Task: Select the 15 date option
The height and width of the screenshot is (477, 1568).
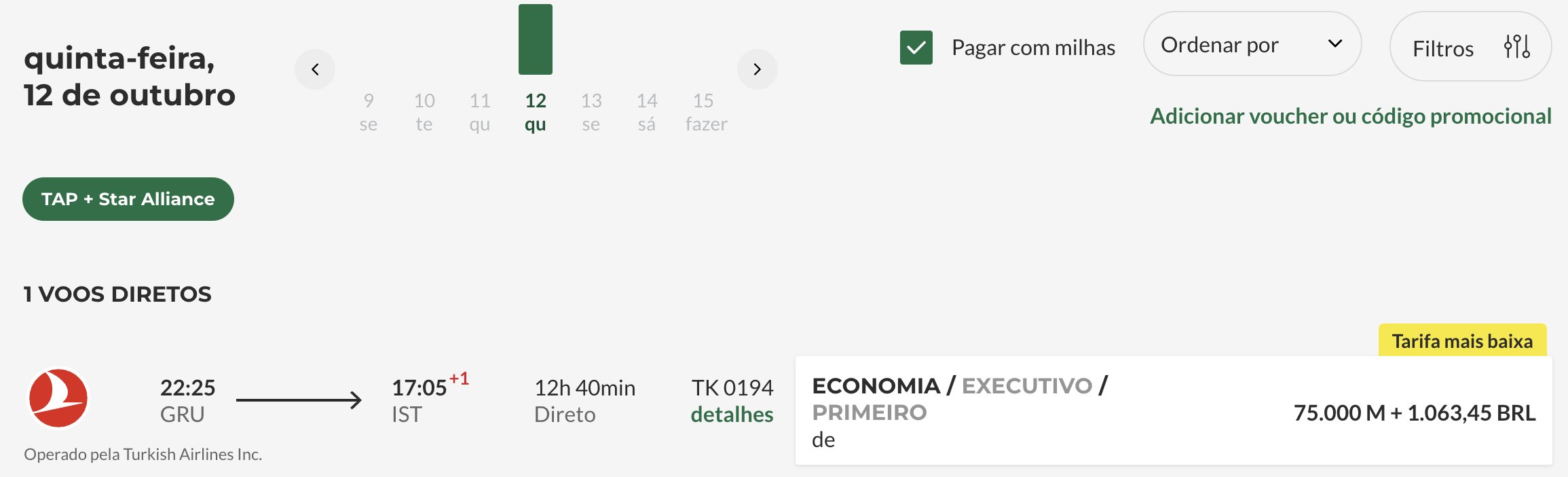Action: 706,112
